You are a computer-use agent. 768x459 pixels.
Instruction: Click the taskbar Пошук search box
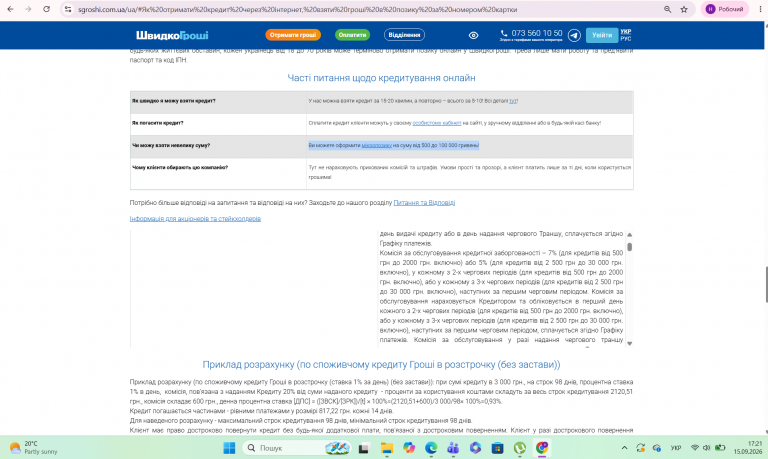pyautogui.click(x=297, y=448)
